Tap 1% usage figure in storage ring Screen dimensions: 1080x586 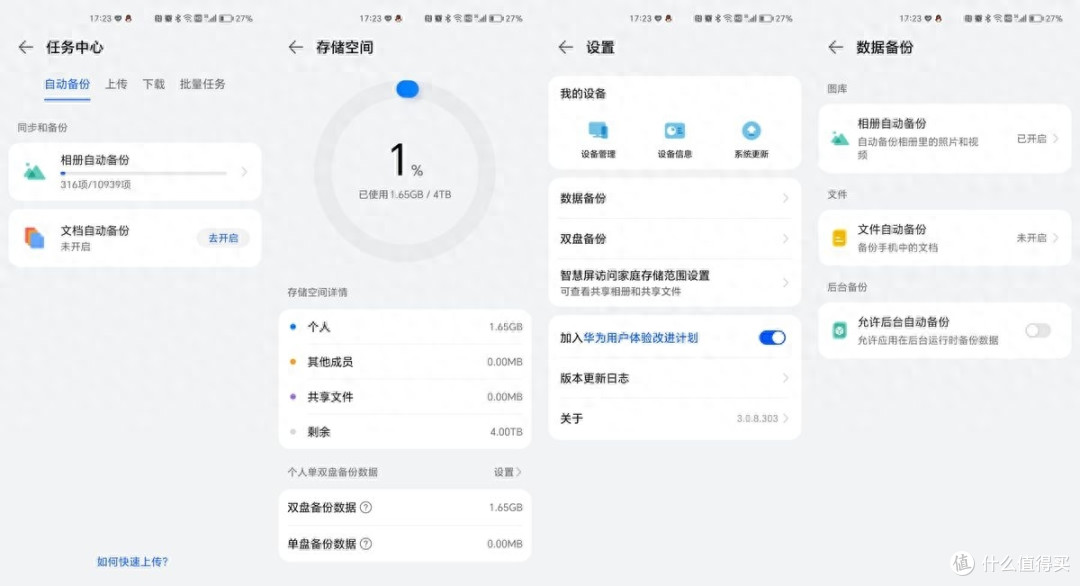406,160
